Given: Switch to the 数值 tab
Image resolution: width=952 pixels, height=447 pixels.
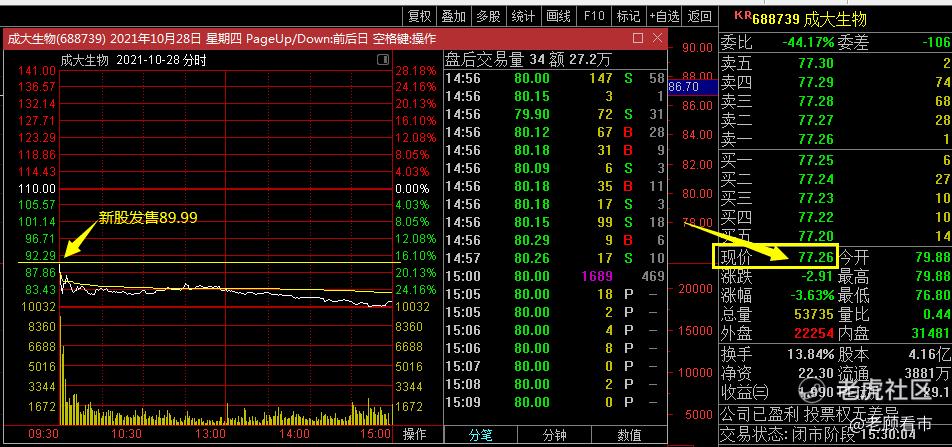Looking at the screenshot, I should point(629,435).
